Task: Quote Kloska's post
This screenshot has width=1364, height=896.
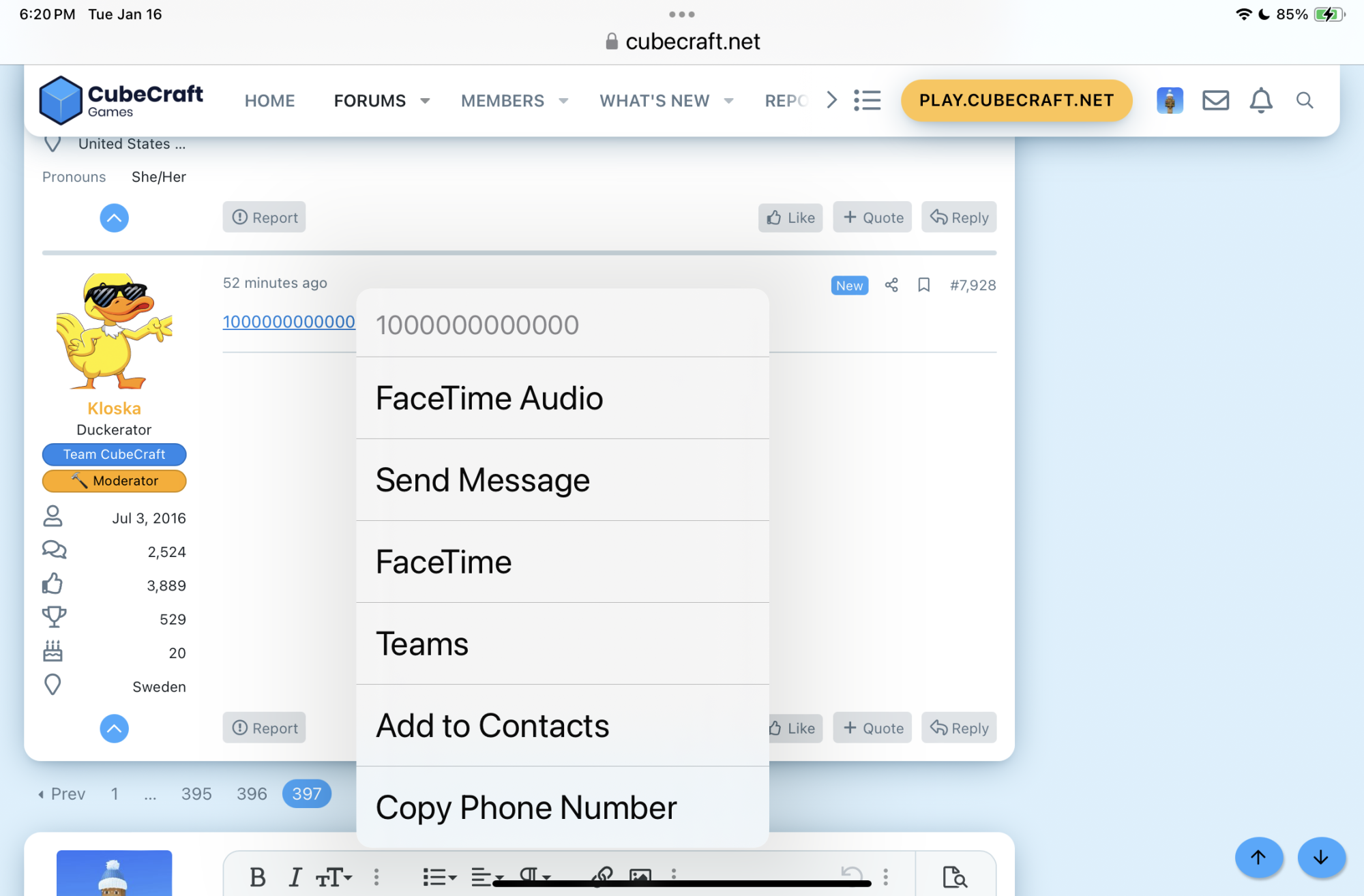Action: coord(872,728)
